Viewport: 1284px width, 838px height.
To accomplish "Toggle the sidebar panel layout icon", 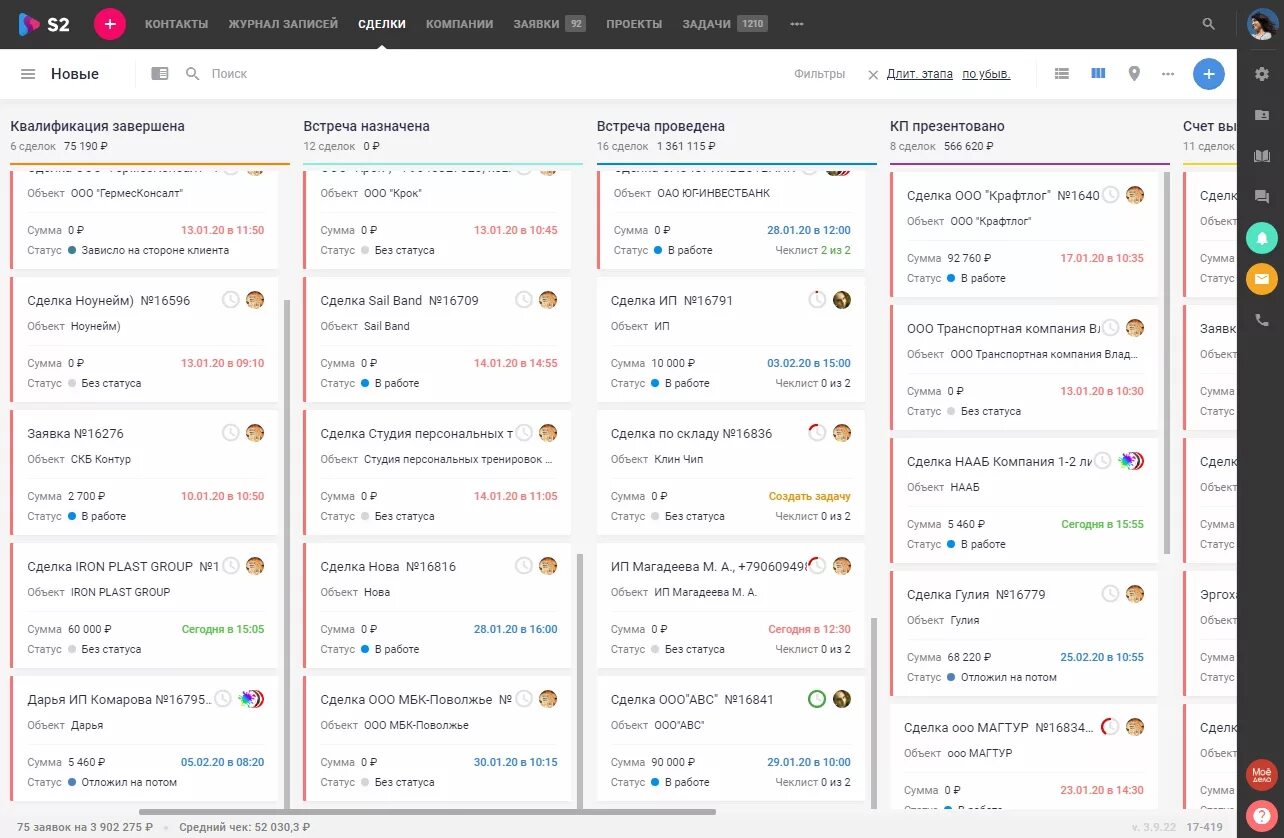I will [x=160, y=74].
